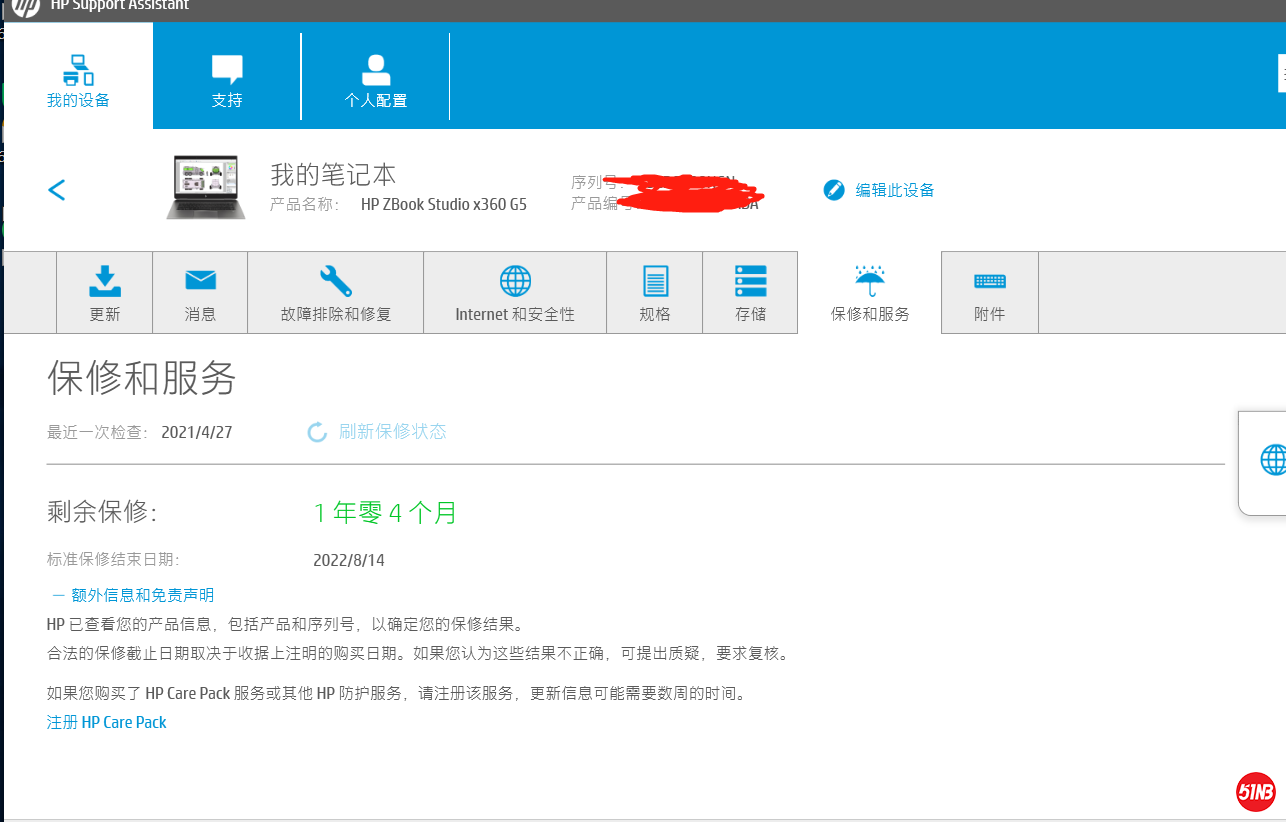Image resolution: width=1286 pixels, height=822 pixels.
Task: Collapse the 额外信息和免责声明 section
Action: pos(58,595)
